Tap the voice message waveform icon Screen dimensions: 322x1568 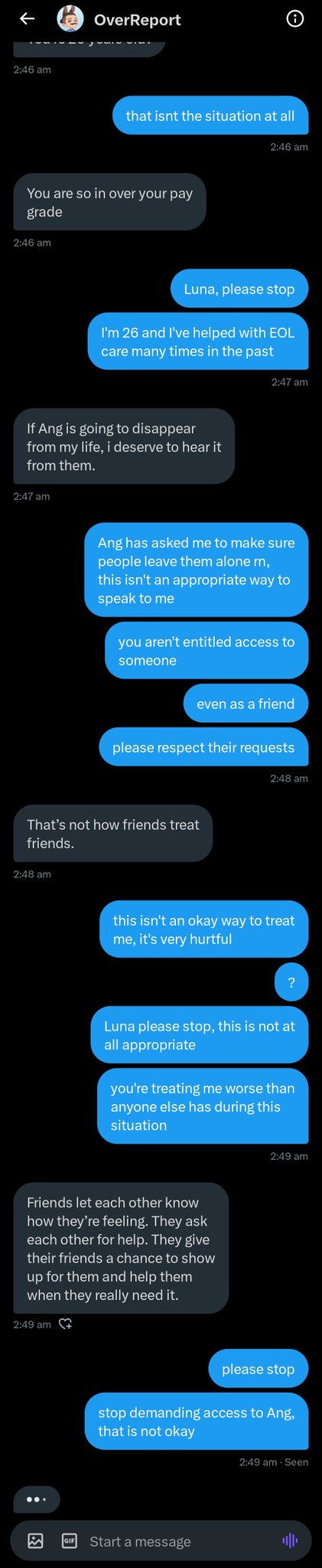[x=290, y=1540]
